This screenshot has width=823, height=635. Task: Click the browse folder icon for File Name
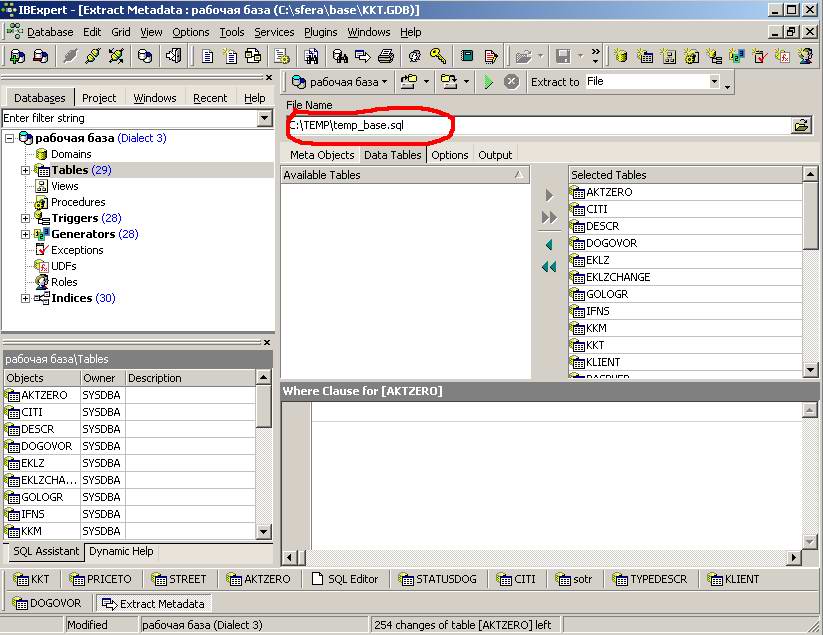point(801,125)
